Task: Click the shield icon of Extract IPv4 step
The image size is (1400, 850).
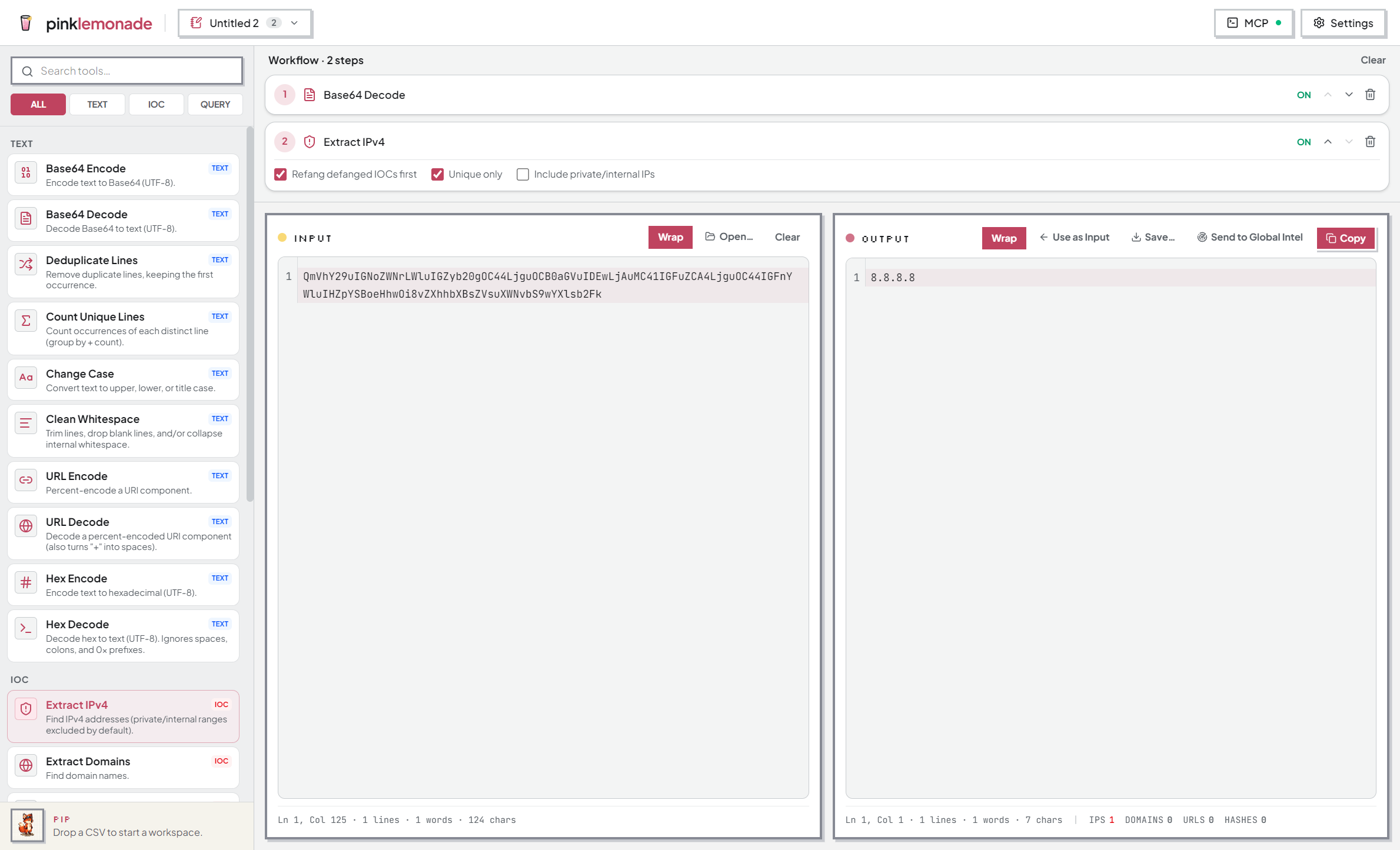Action: point(310,142)
